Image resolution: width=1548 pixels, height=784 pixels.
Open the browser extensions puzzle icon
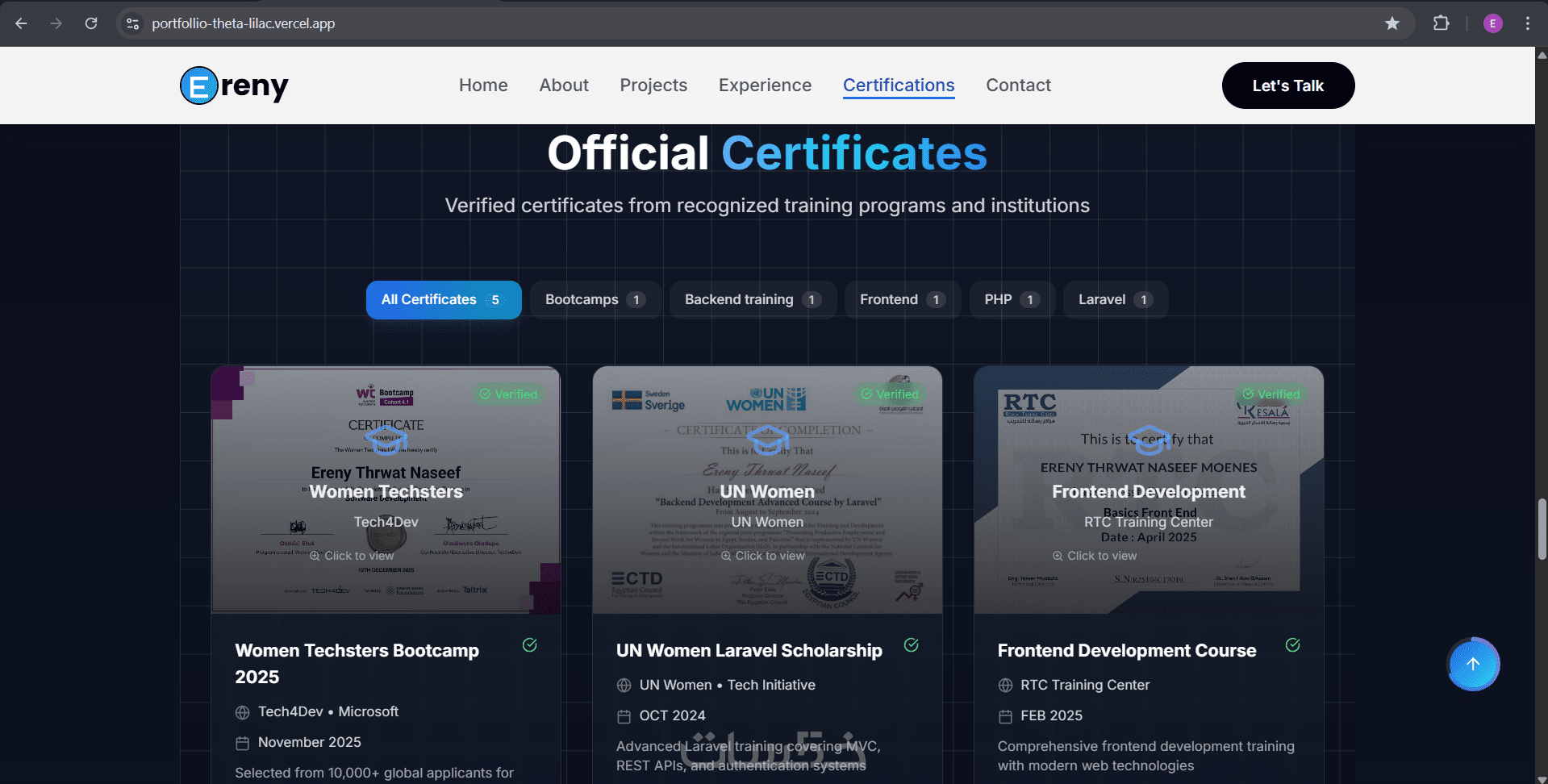click(x=1442, y=23)
